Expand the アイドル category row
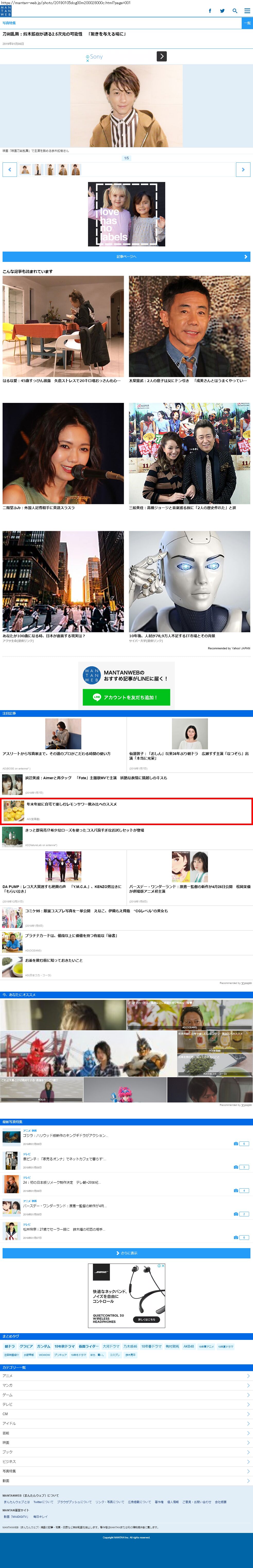The image size is (253, 1568). click(x=127, y=1423)
